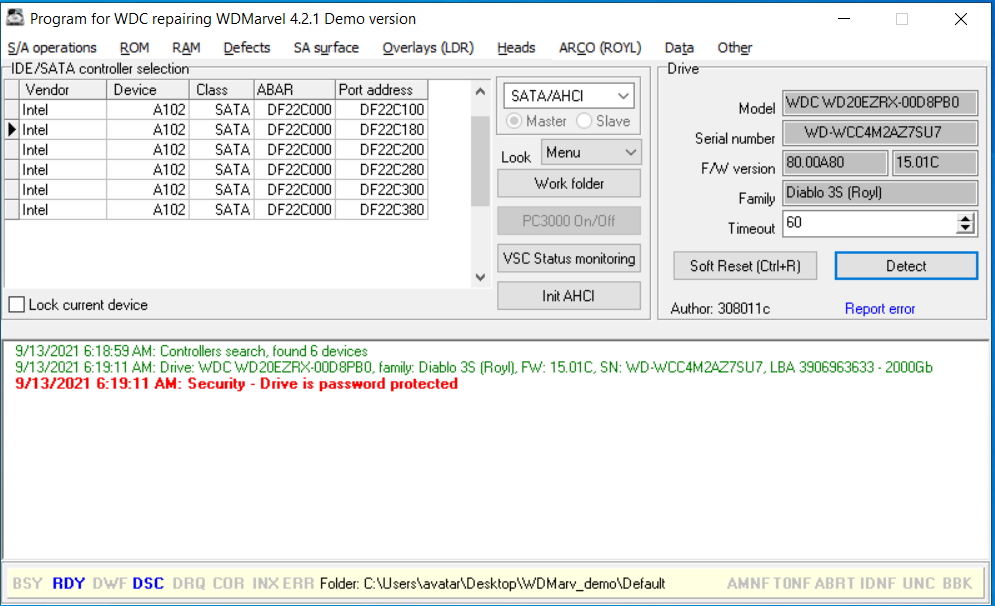Click the Folder path in status bar
The height and width of the screenshot is (606, 995).
(x=492, y=583)
